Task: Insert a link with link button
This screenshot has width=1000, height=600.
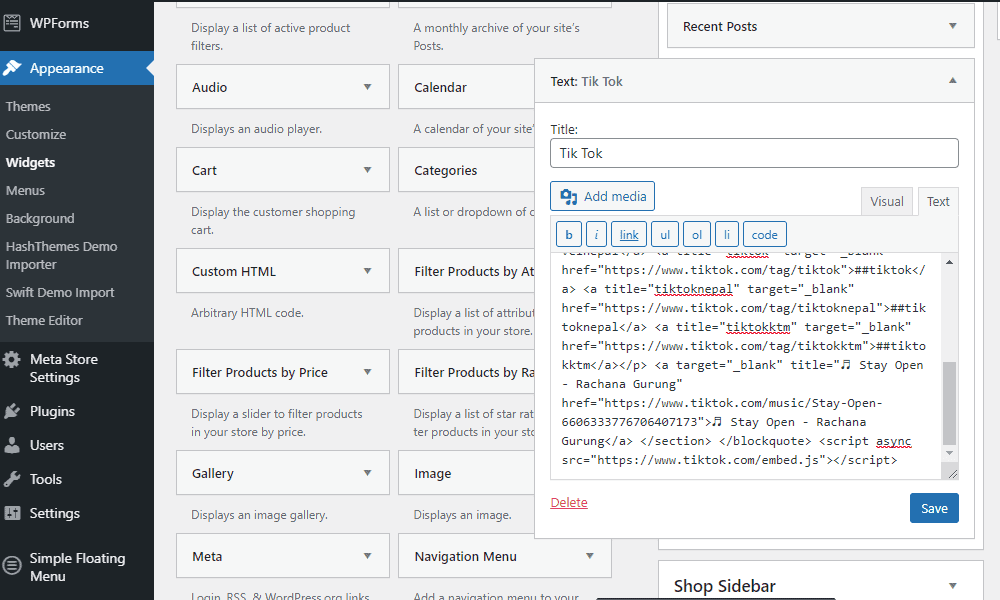Action: [629, 235]
